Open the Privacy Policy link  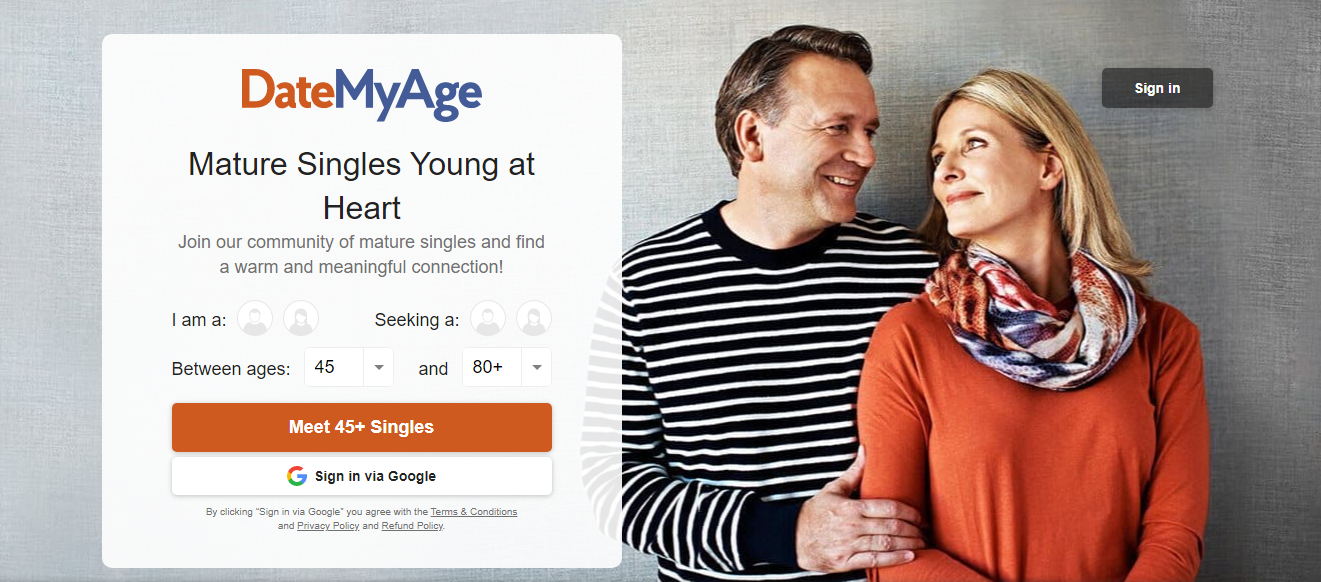coord(328,526)
